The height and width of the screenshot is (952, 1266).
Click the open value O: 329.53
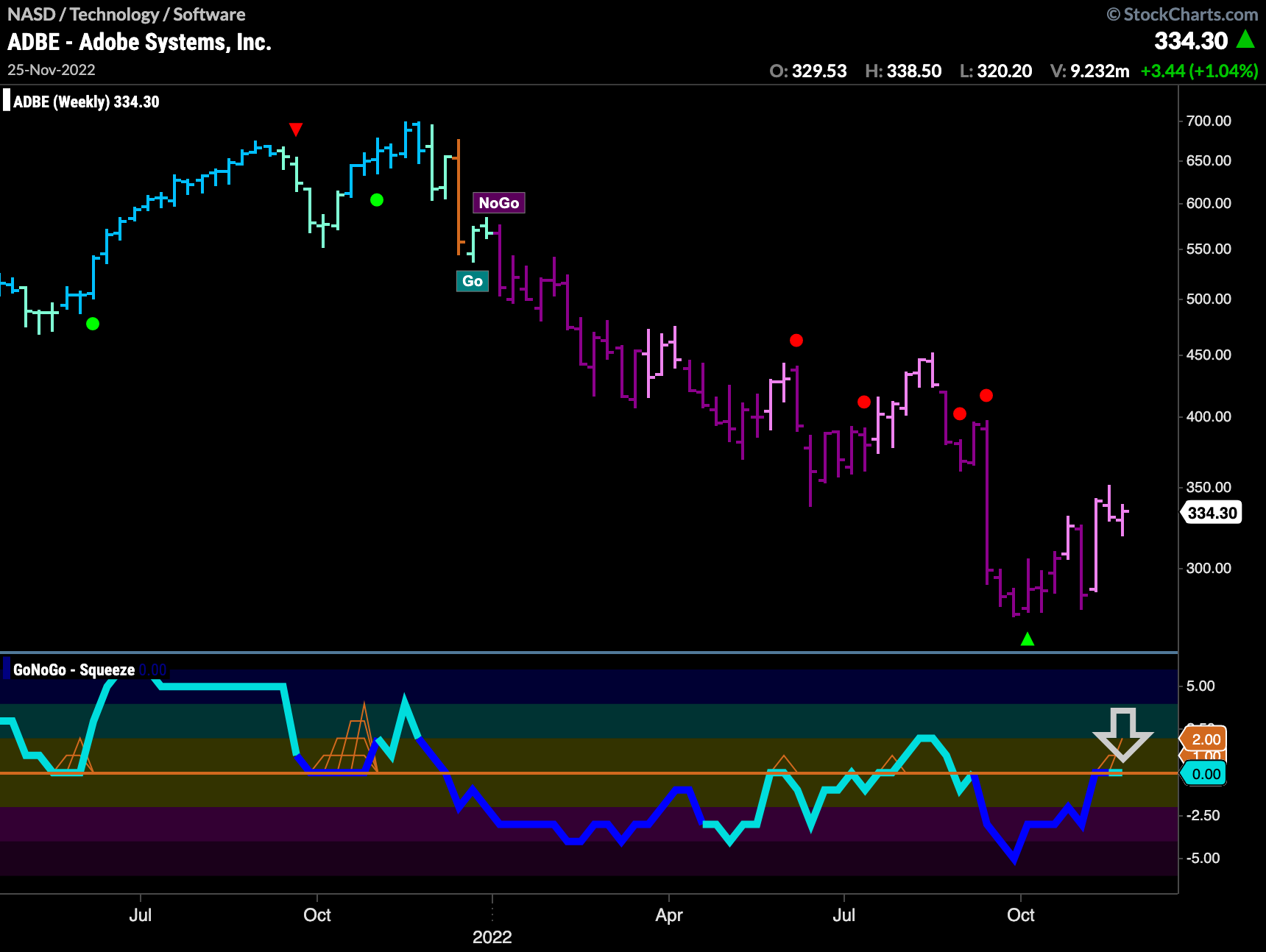click(807, 71)
